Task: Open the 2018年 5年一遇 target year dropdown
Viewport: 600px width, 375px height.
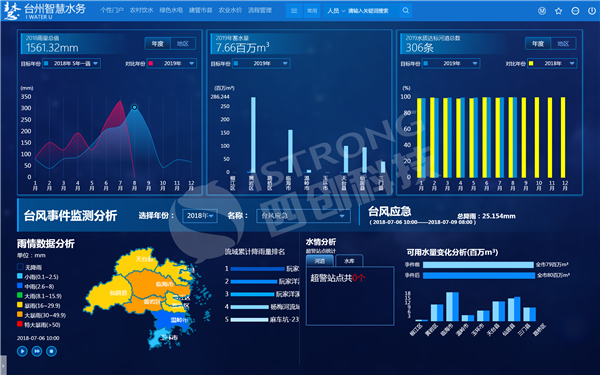Action: [x=71, y=64]
